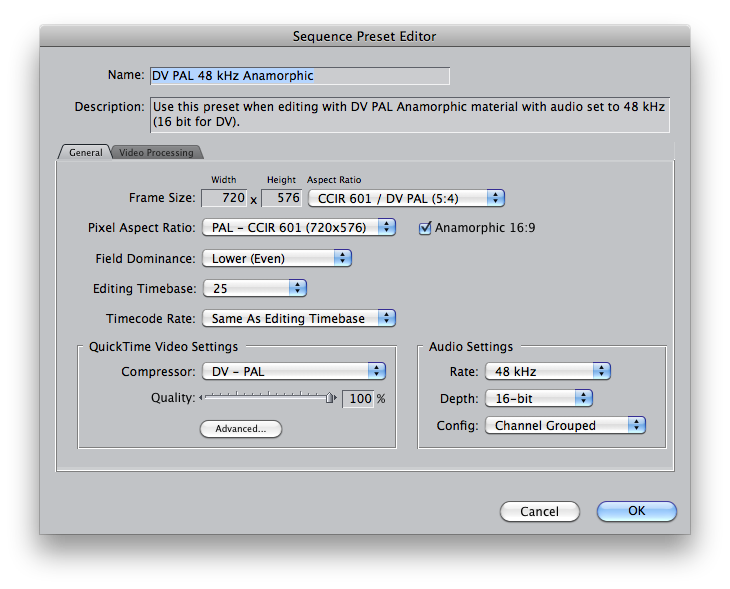Click the Quality percentage field
The image size is (730, 589).
click(x=358, y=399)
